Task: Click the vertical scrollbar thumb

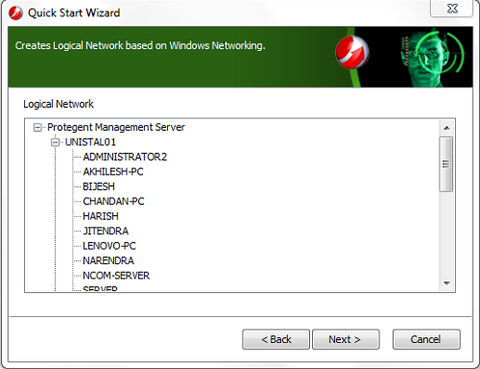Action: click(x=446, y=164)
